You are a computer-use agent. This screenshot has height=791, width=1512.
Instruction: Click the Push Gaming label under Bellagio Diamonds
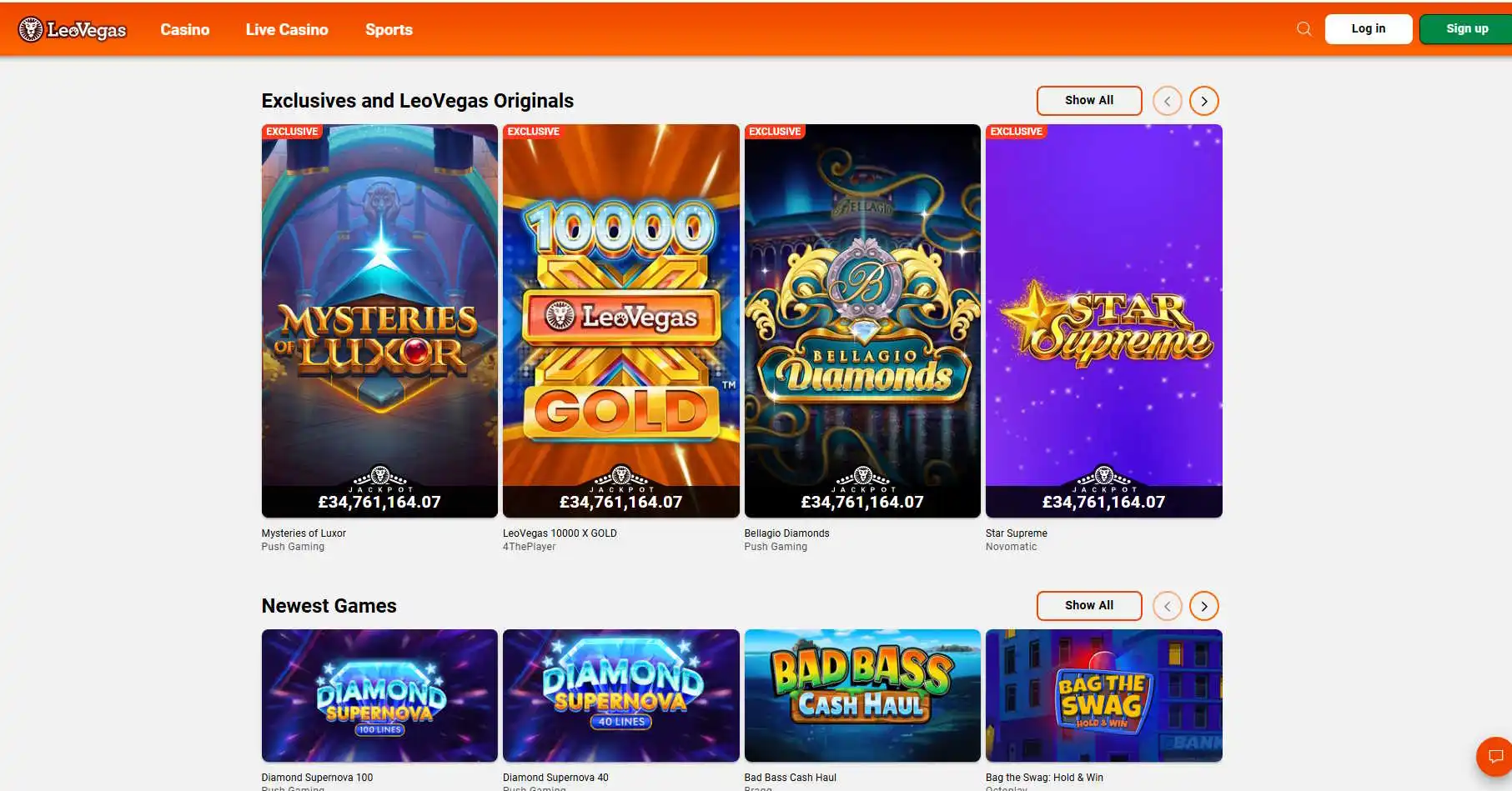tap(776, 547)
